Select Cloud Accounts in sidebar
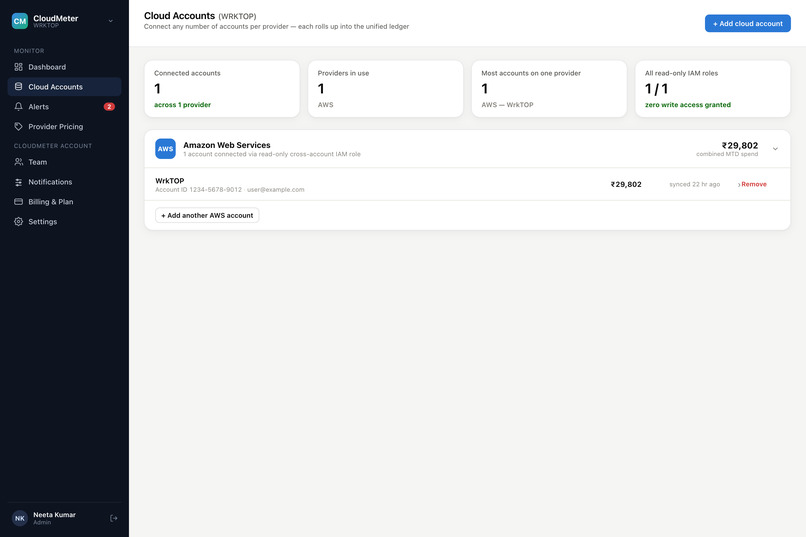This screenshot has width=806, height=537. [64, 87]
